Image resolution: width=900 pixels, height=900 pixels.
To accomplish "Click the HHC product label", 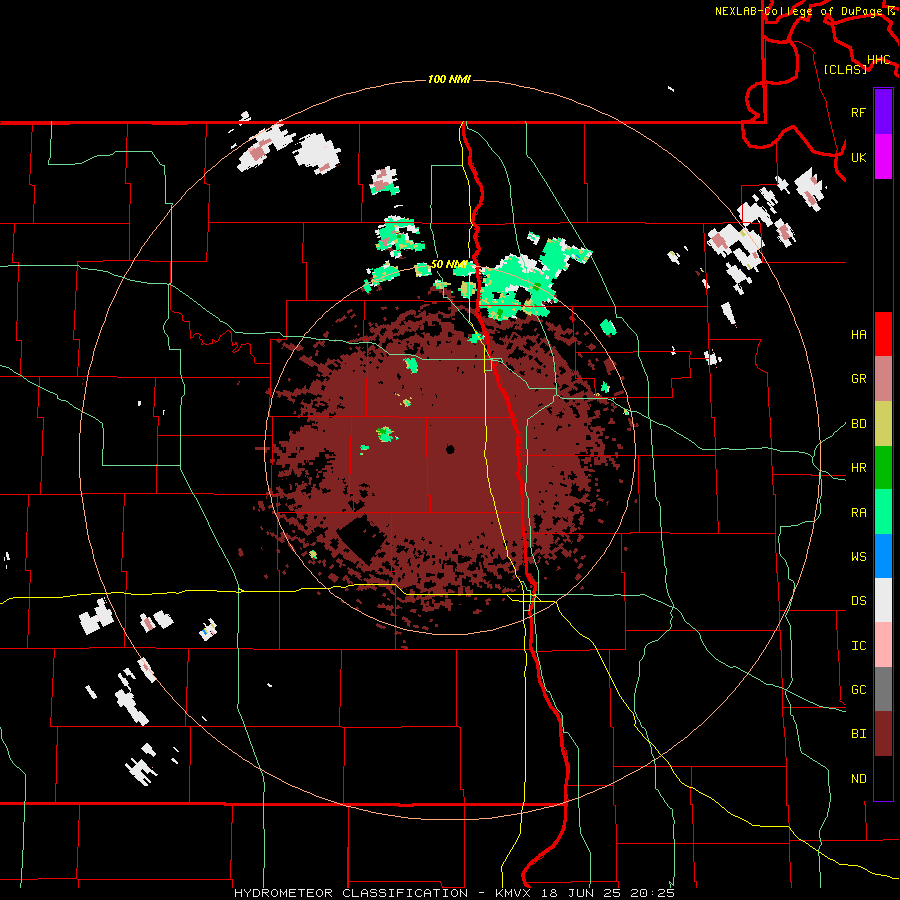I will [879, 60].
